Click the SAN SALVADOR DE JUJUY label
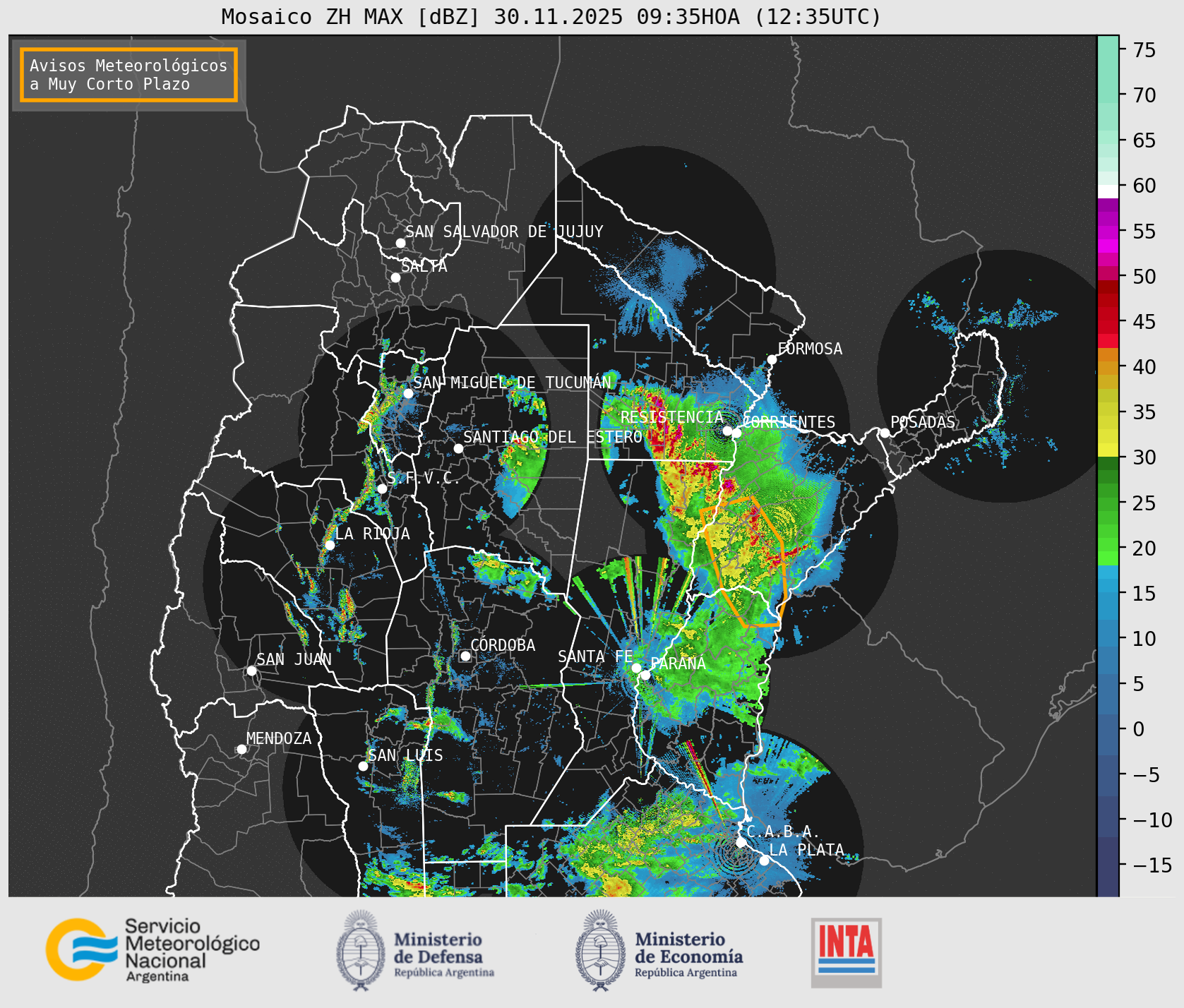Viewport: 1184px width, 1008px height. click(504, 232)
